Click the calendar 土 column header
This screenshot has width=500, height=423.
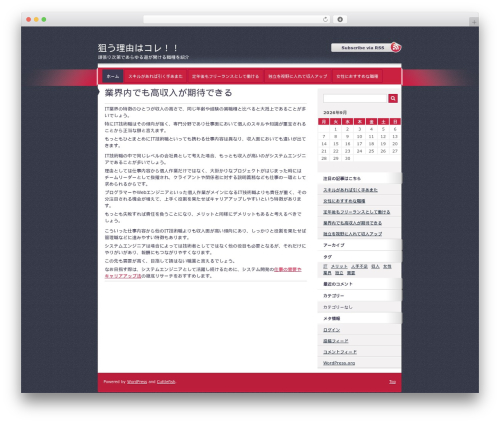[383, 122]
